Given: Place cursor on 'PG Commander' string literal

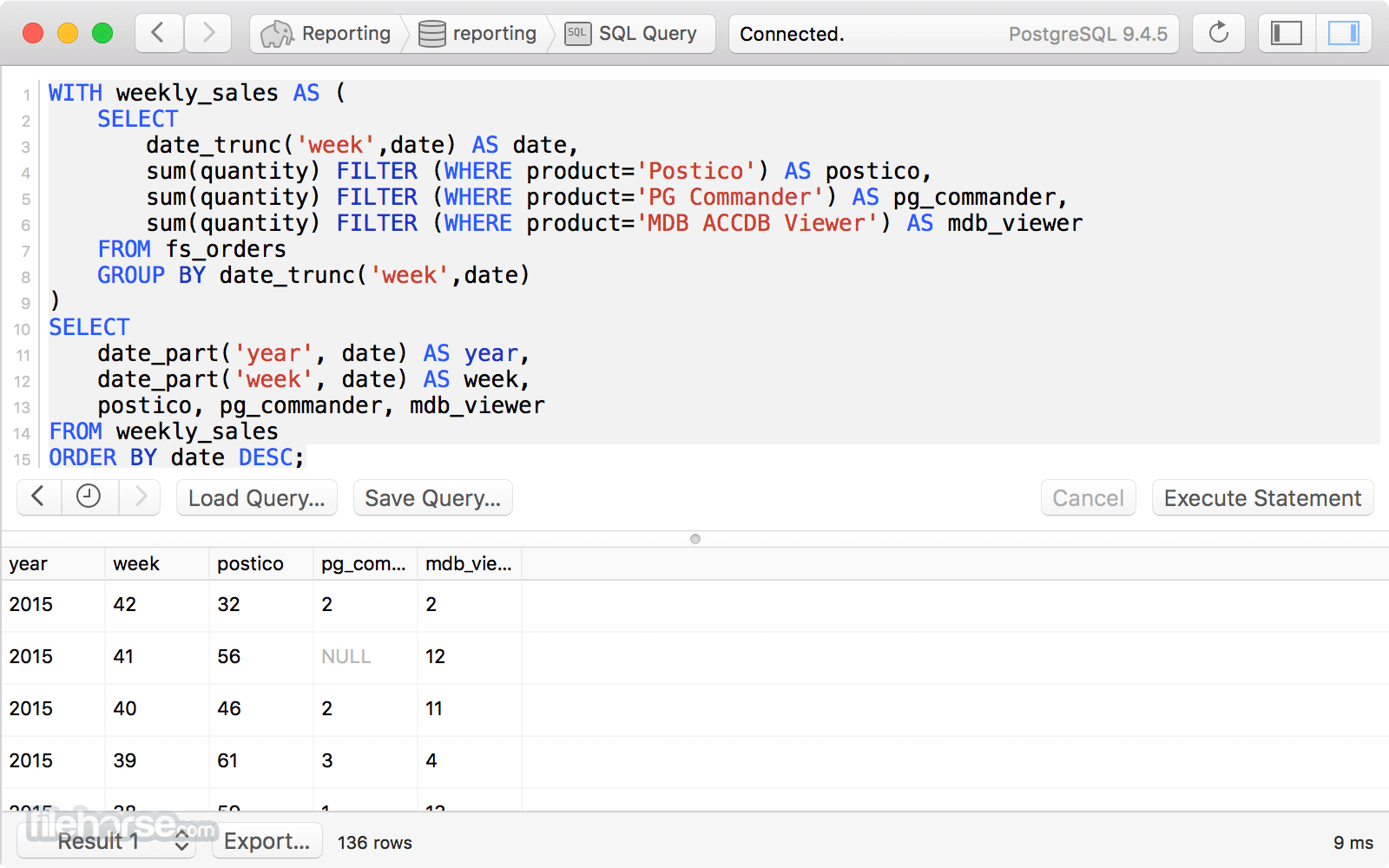Looking at the screenshot, I should (x=730, y=197).
